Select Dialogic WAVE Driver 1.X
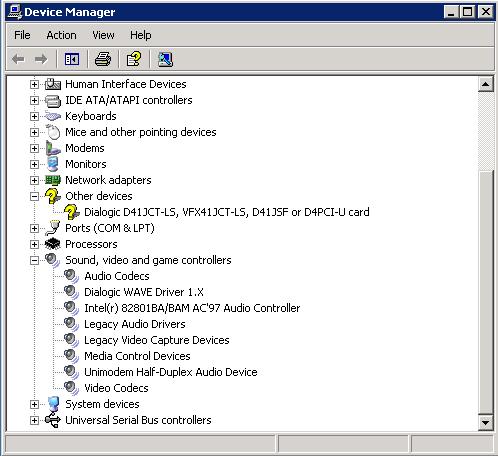Screen dimensions: 498x456 (x=144, y=292)
